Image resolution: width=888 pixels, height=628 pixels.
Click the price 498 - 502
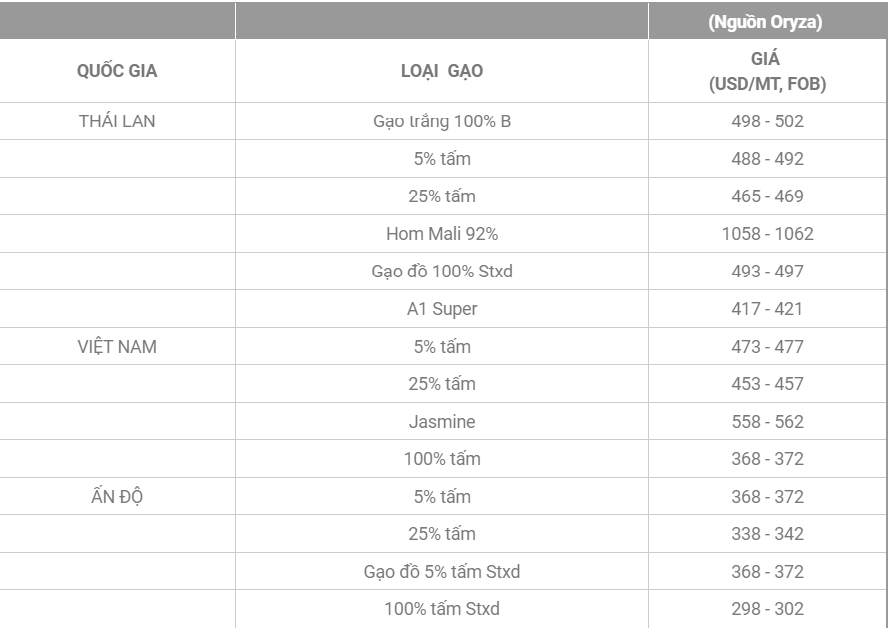[x=767, y=121]
